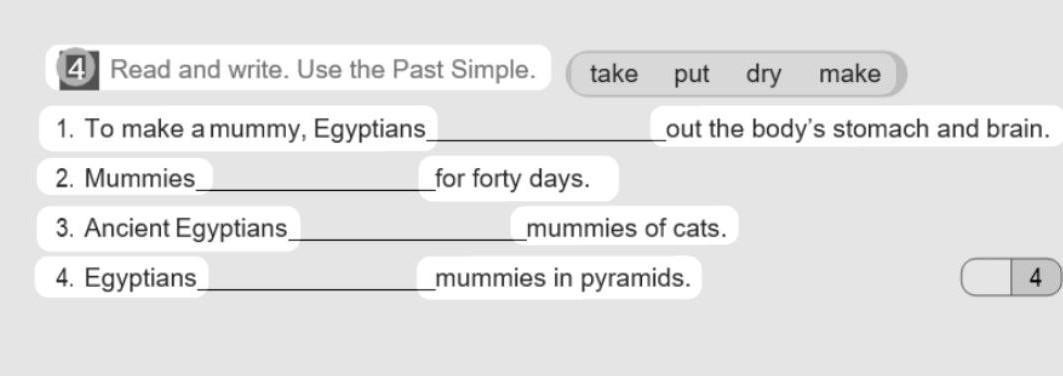The image size is (1063, 376).
Task: Click the blank in sentence 4 before 'mummies in pyramids'
Action: pos(317,282)
